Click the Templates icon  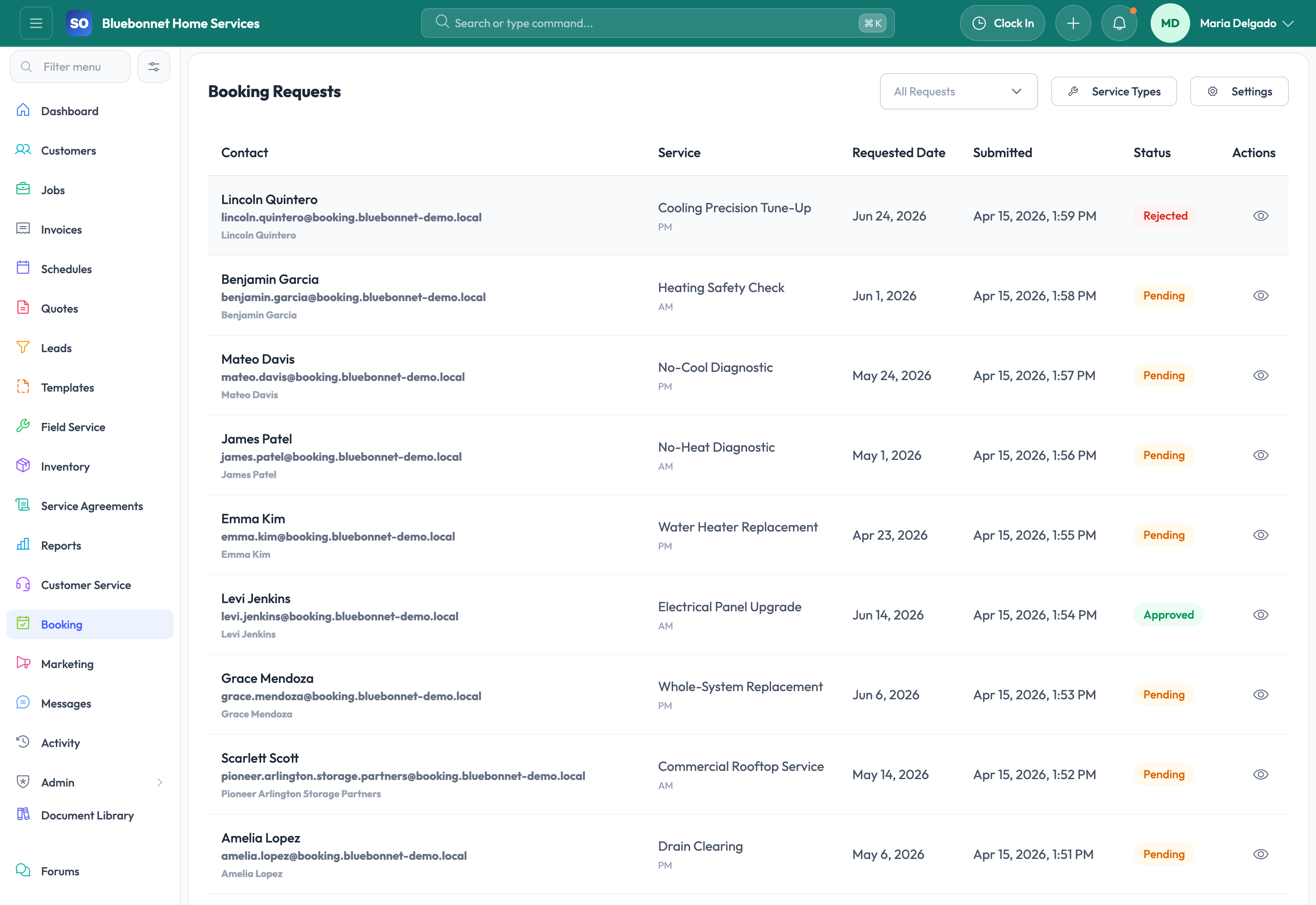point(23,386)
